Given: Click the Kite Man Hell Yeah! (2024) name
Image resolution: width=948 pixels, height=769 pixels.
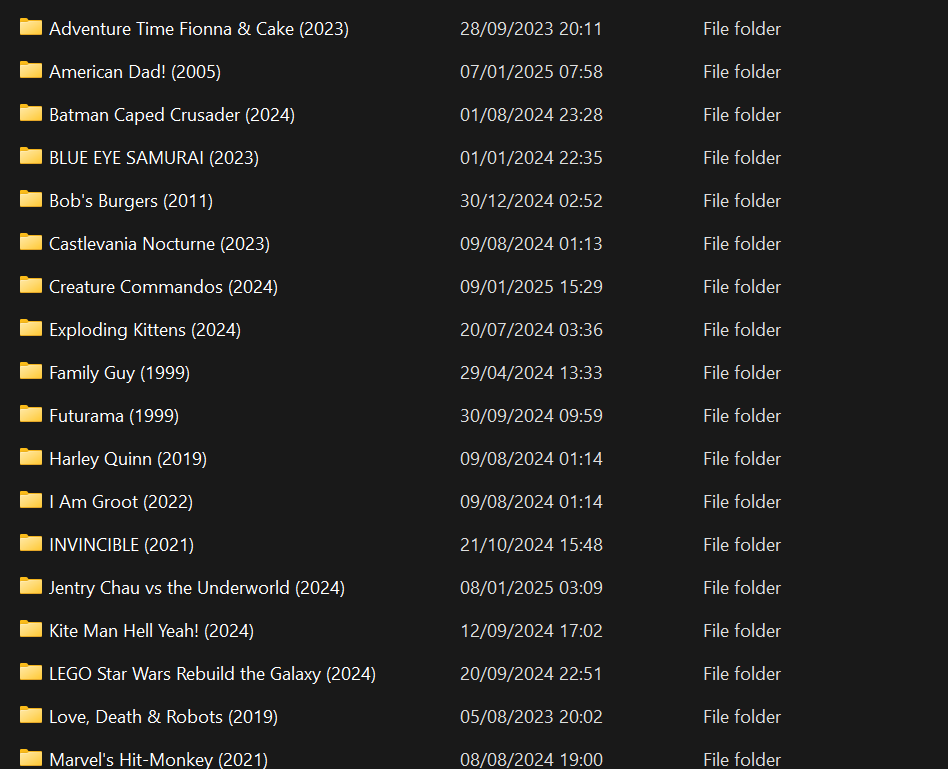Looking at the screenshot, I should 152,631.
